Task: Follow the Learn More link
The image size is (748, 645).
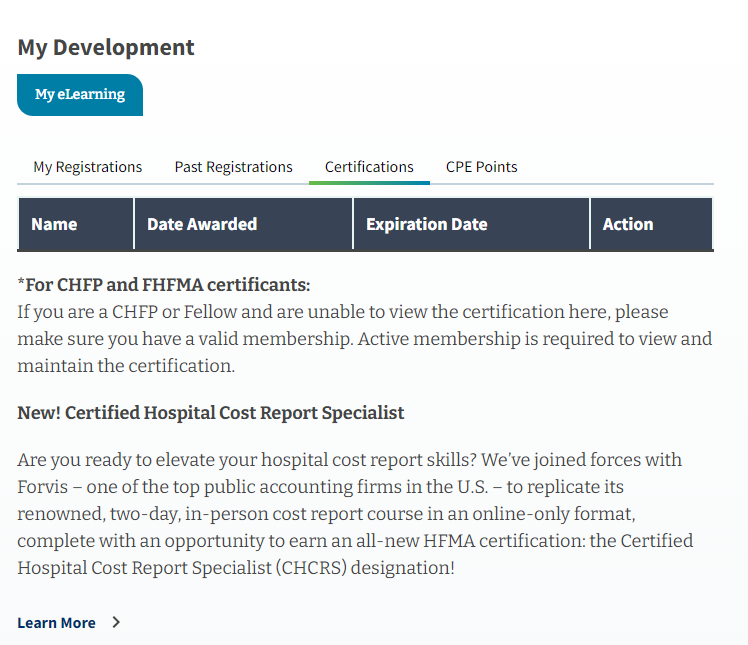Action: (57, 623)
